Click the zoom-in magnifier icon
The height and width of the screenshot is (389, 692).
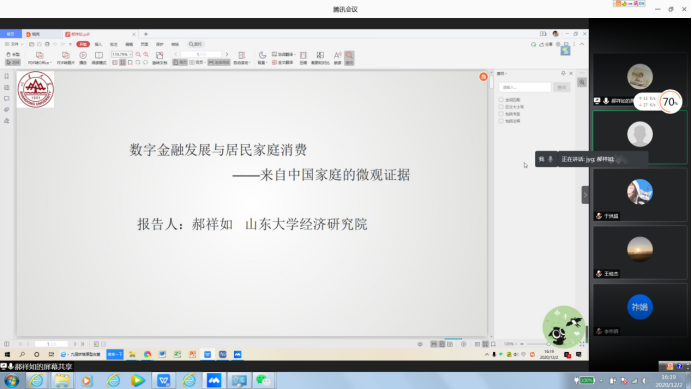coord(146,54)
